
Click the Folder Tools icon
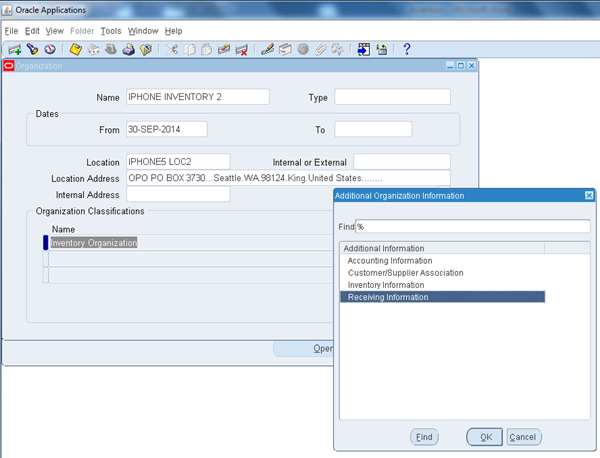338,49
